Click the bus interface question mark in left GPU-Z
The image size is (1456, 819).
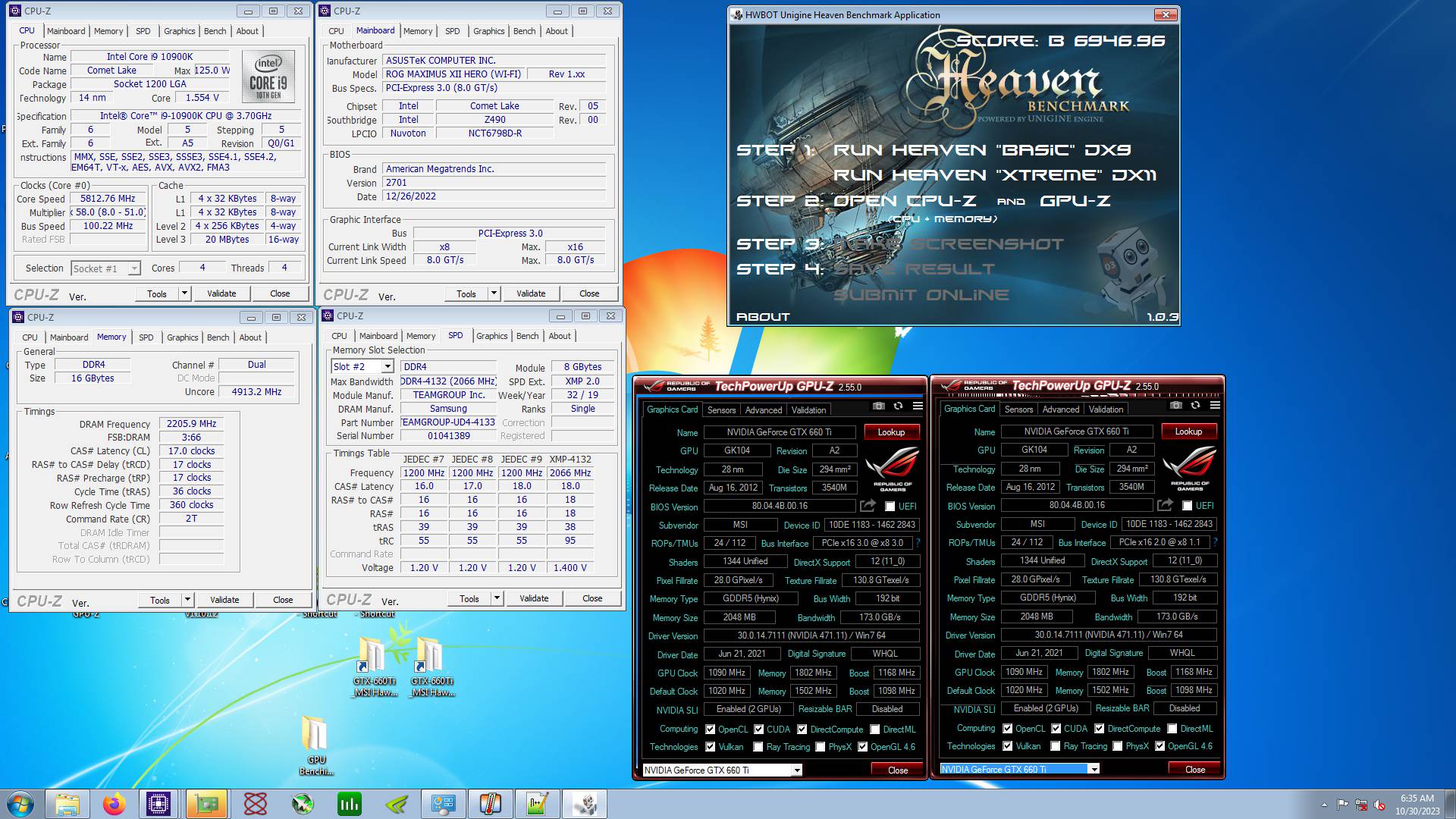point(918,543)
